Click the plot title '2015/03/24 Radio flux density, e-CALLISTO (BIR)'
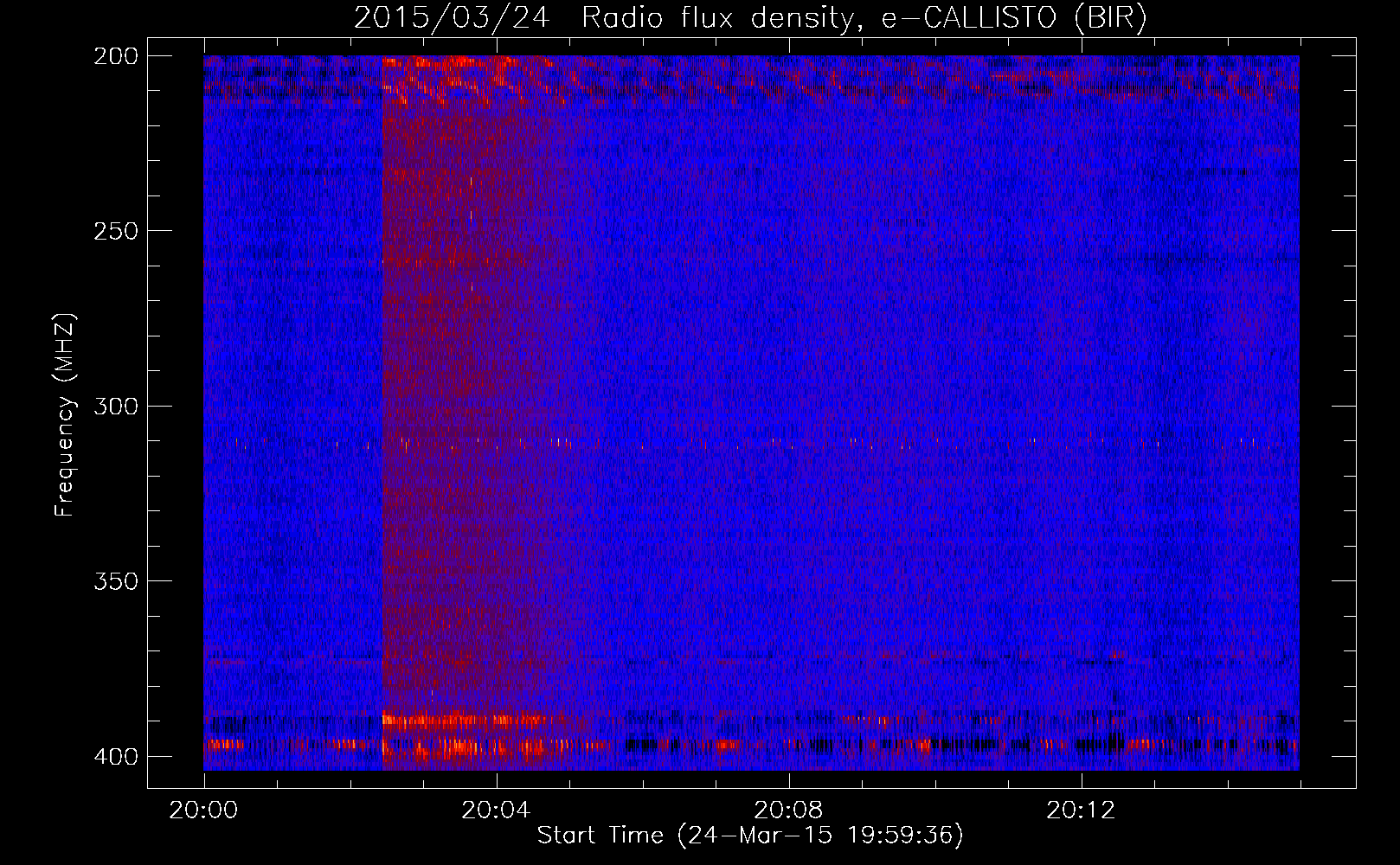The width and height of the screenshot is (1400, 865). [750, 18]
